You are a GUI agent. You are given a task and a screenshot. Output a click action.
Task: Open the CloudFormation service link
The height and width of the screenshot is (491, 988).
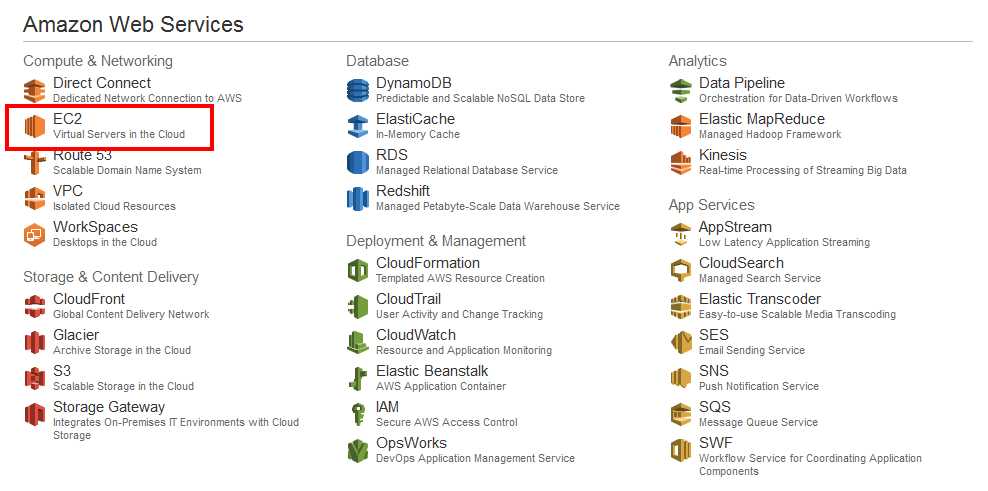coord(428,263)
